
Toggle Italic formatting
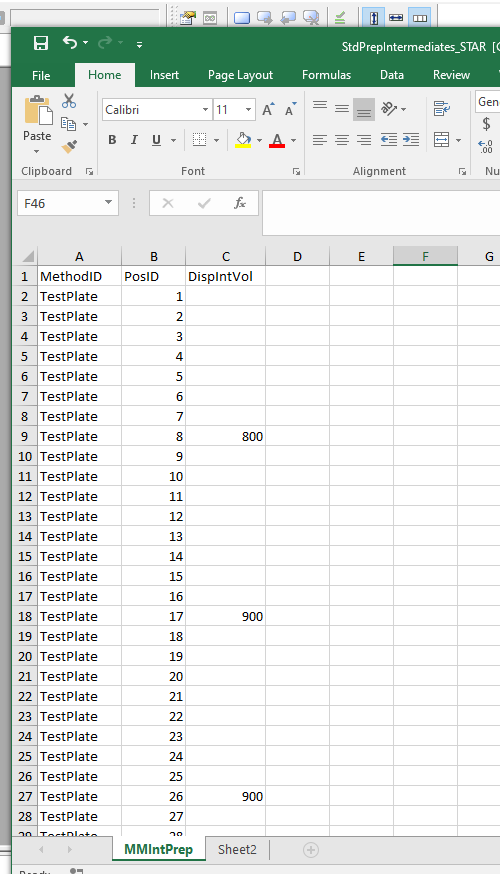pos(134,140)
